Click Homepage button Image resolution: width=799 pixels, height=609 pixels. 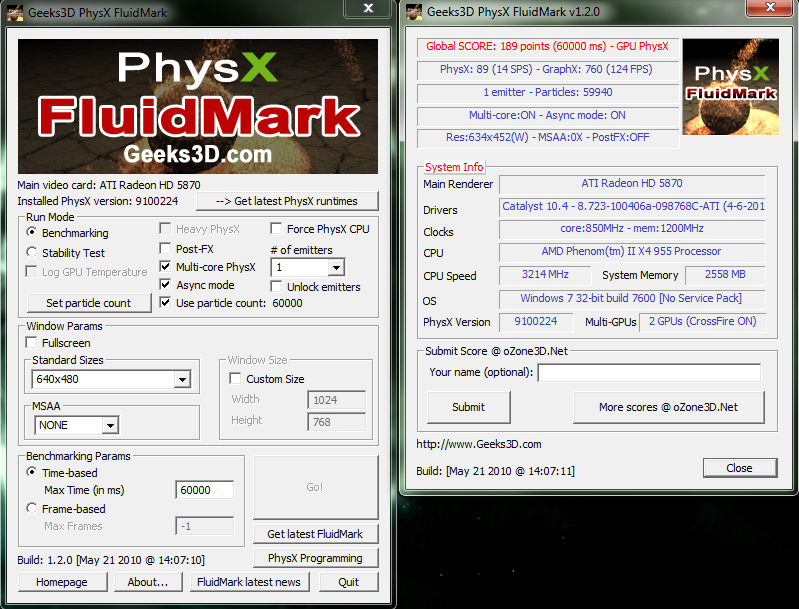62,582
